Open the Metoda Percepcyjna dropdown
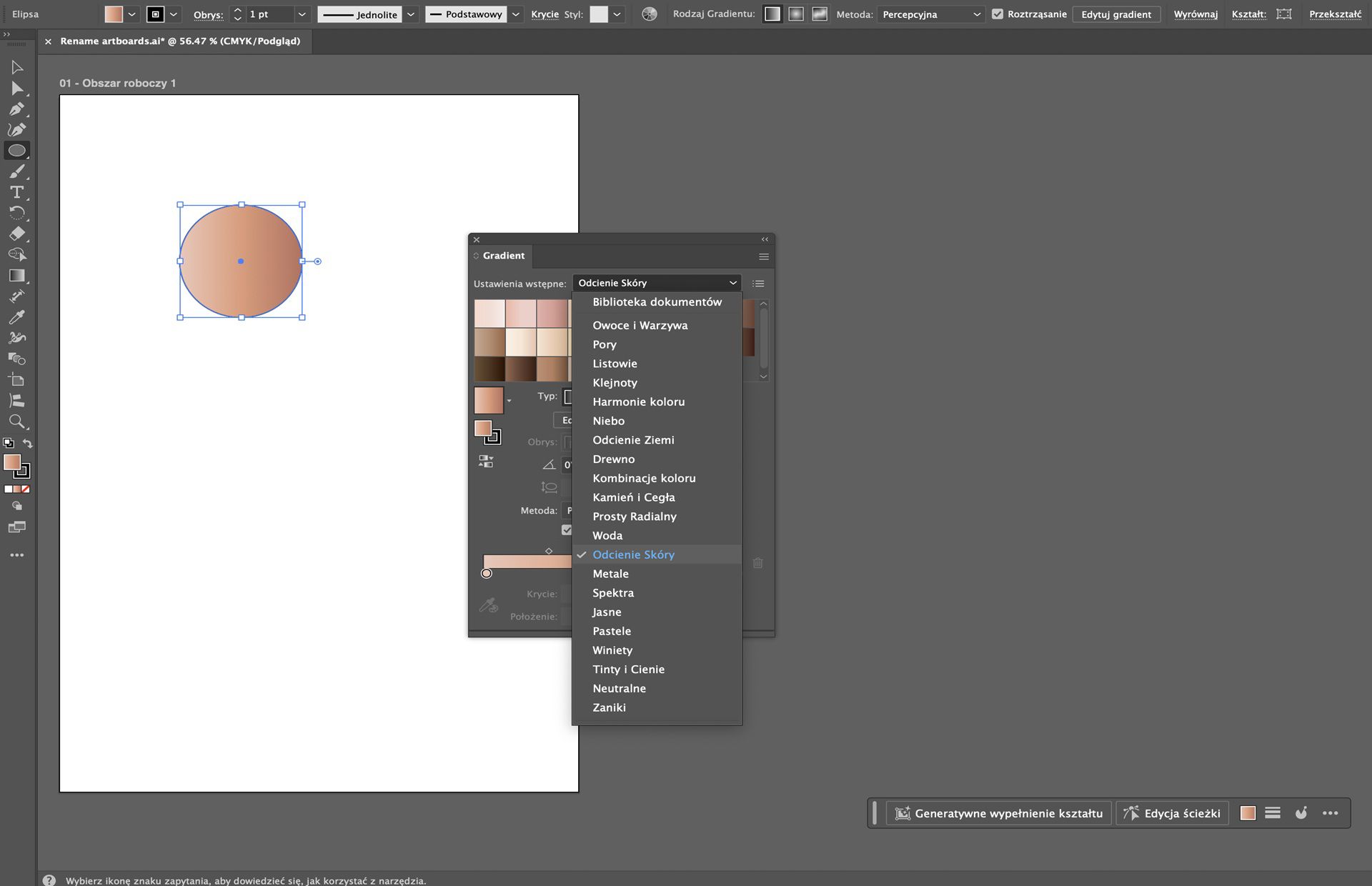Screen dimensions: 1372x886 (x=929, y=14)
